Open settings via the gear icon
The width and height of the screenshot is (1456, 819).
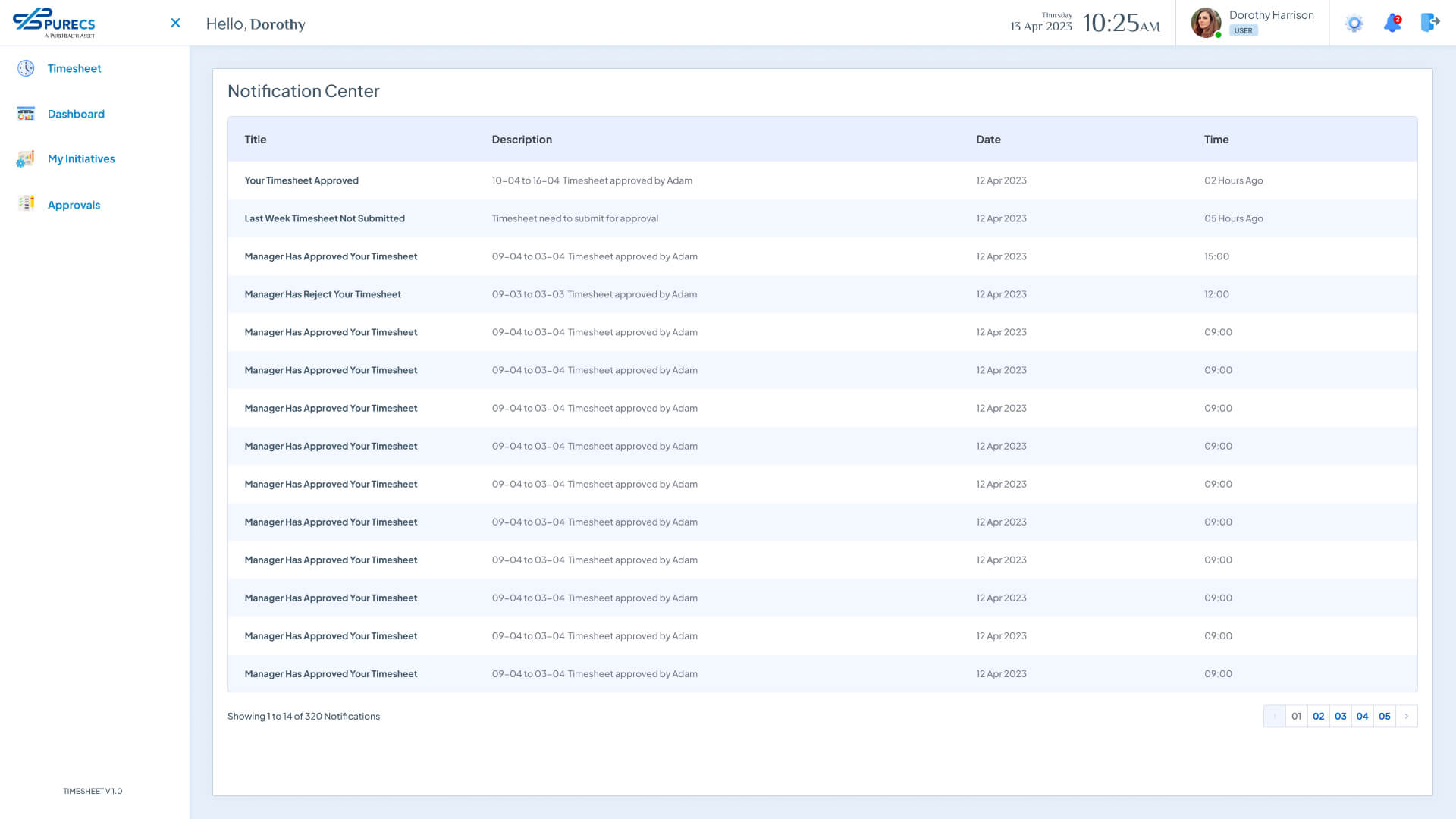click(x=1354, y=24)
